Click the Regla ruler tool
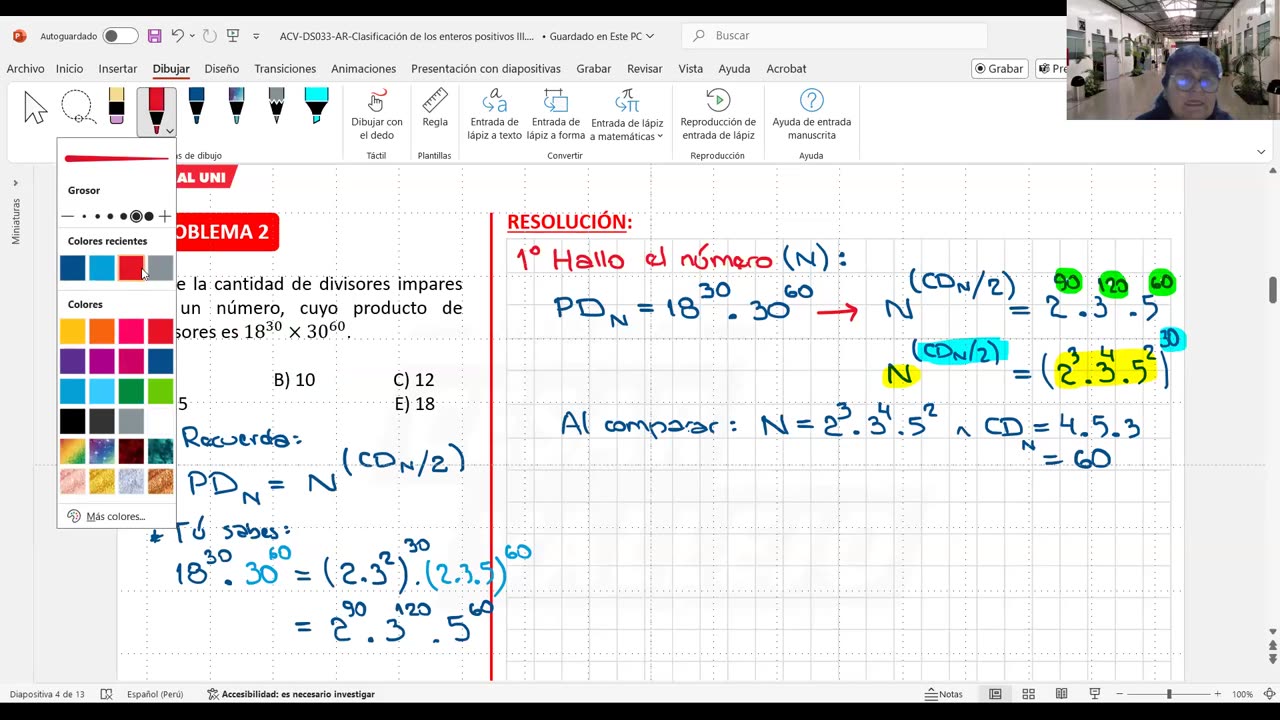1280x720 pixels. (x=434, y=108)
